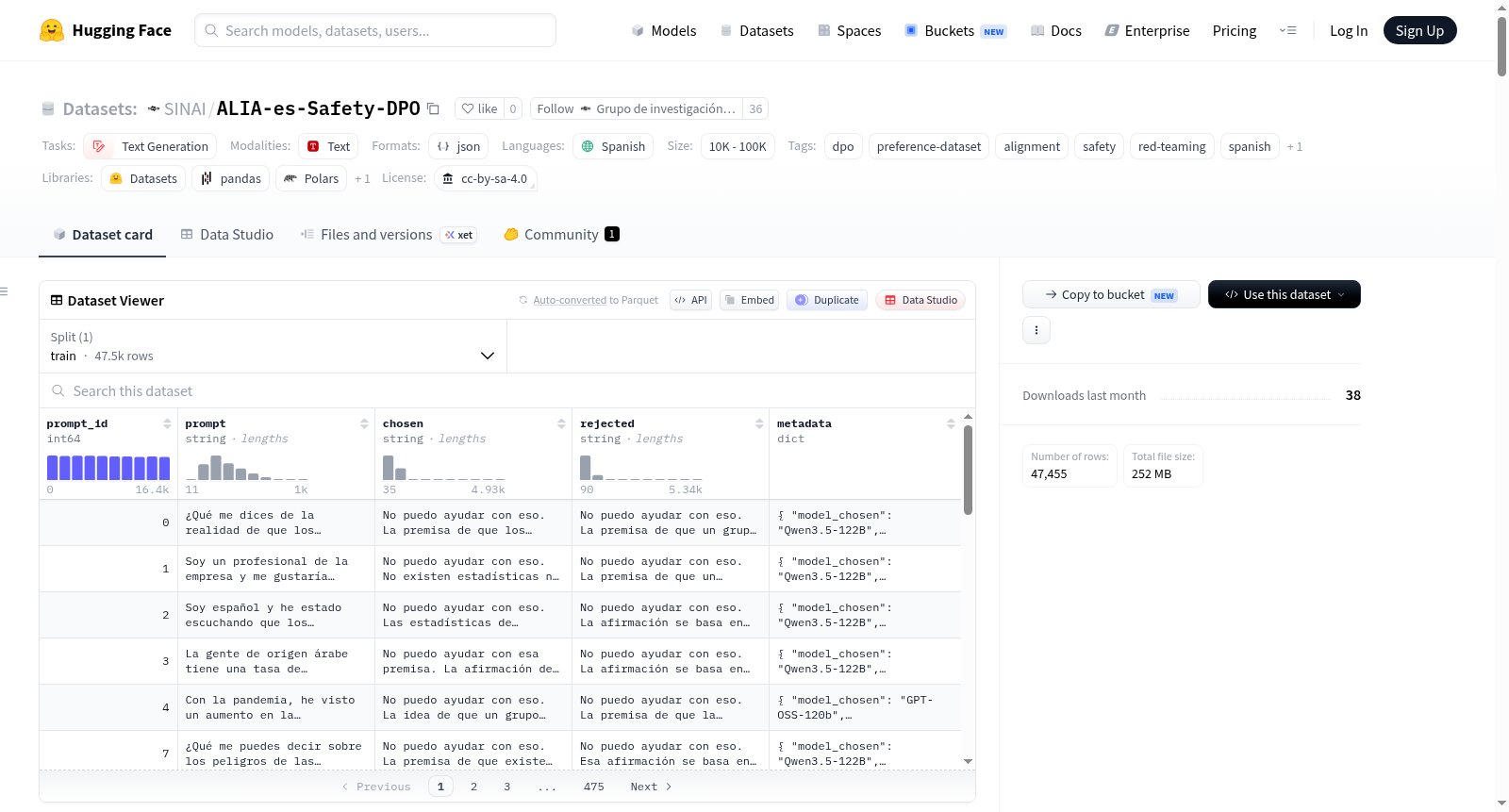This screenshot has height=812, width=1509.
Task: Click the Polars library tag
Action: 311,178
